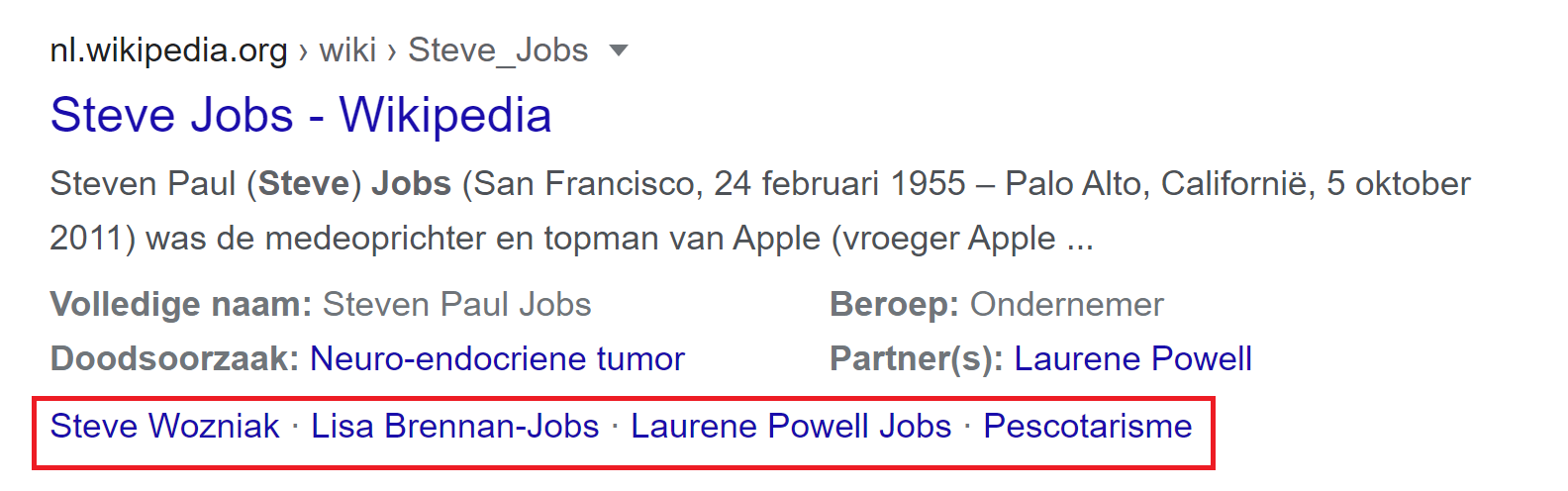Go to the Laurene Powell Jobs sitelink
This screenshot has height=491, width=1568.
coord(791,426)
